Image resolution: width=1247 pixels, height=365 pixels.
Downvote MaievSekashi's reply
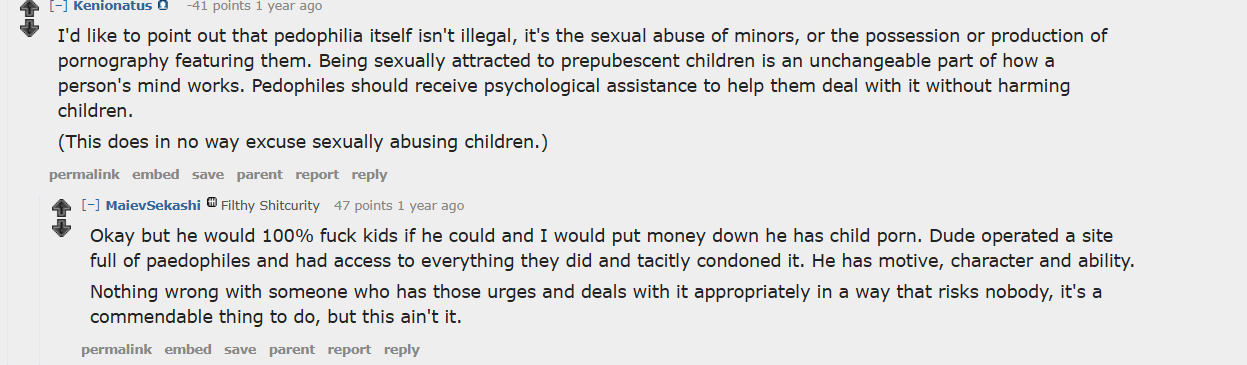tap(61, 228)
